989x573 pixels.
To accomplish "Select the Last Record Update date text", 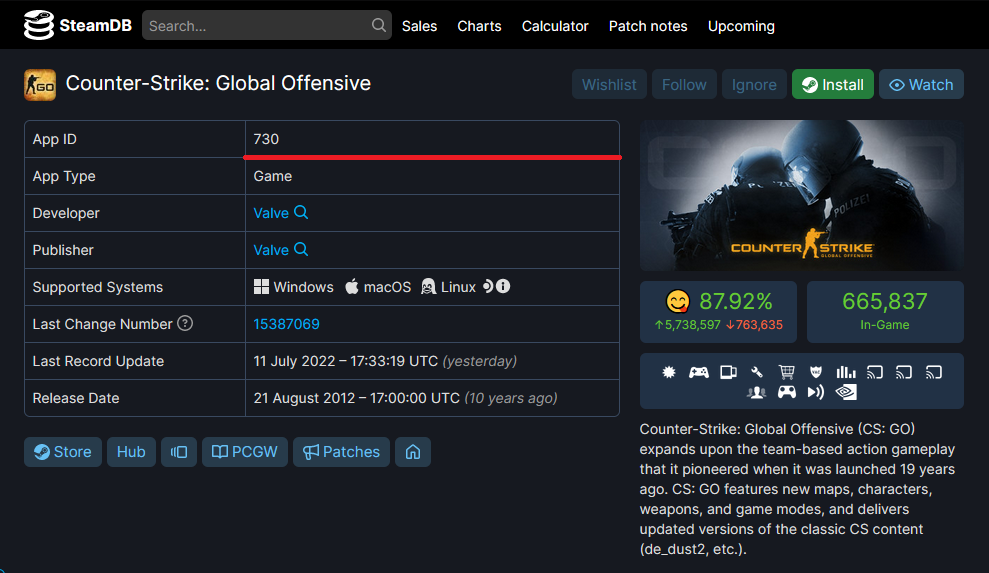I will [346, 361].
